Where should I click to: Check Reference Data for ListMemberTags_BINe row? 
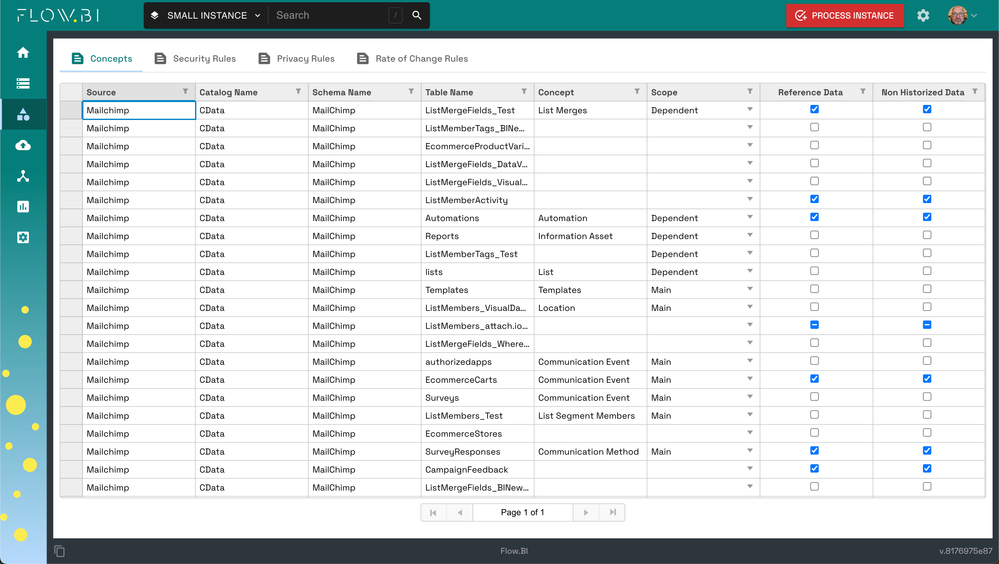[814, 127]
